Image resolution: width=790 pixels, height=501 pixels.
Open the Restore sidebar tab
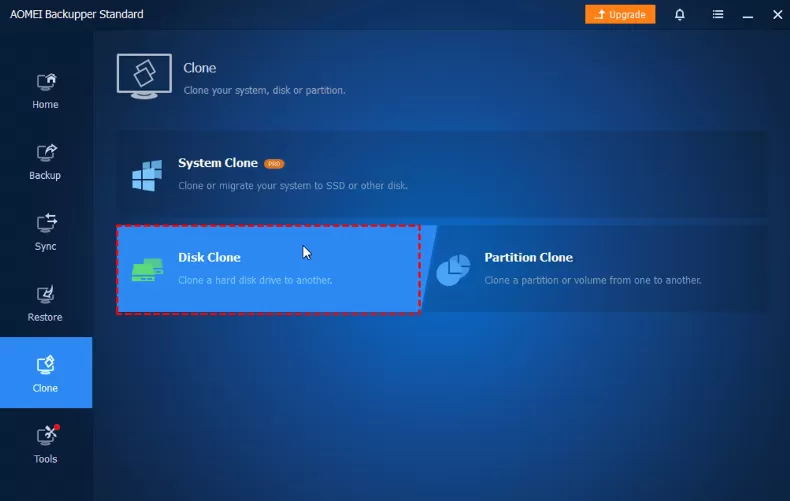45,303
